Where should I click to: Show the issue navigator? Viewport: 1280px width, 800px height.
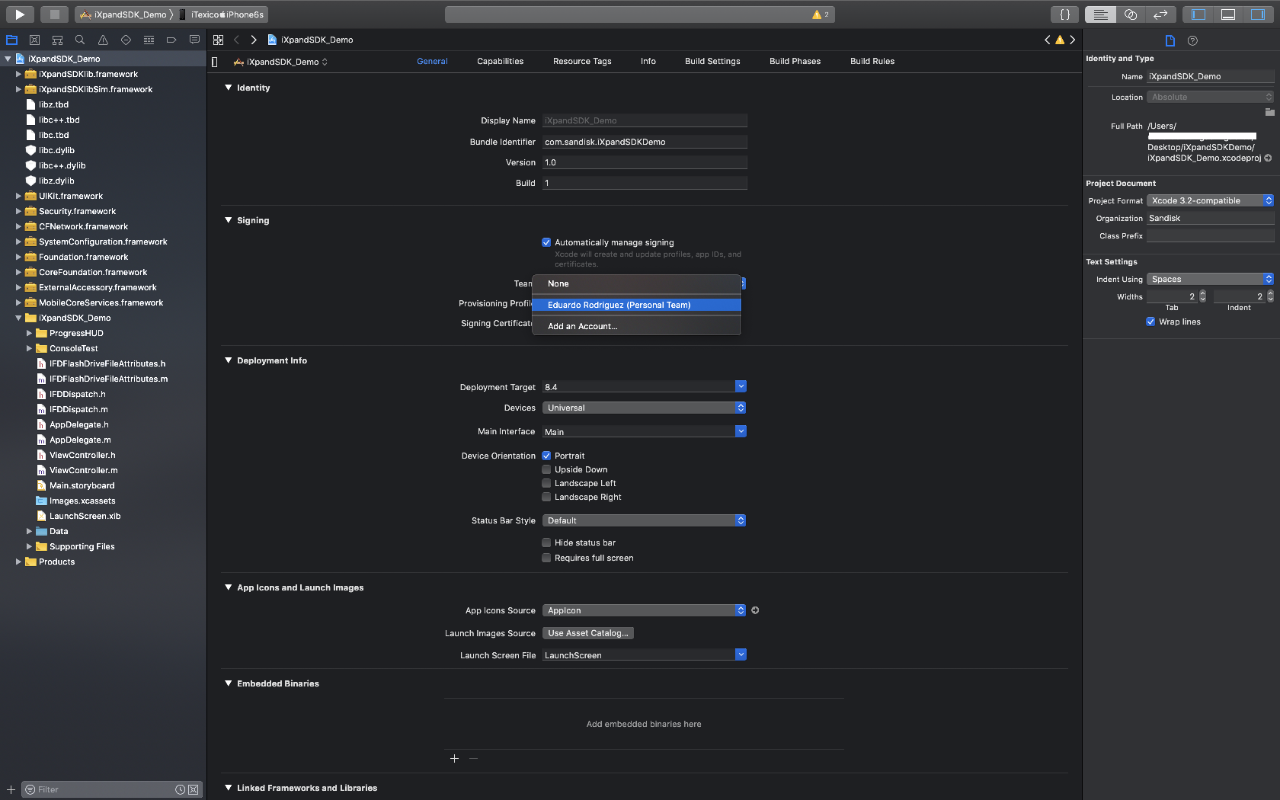103,40
